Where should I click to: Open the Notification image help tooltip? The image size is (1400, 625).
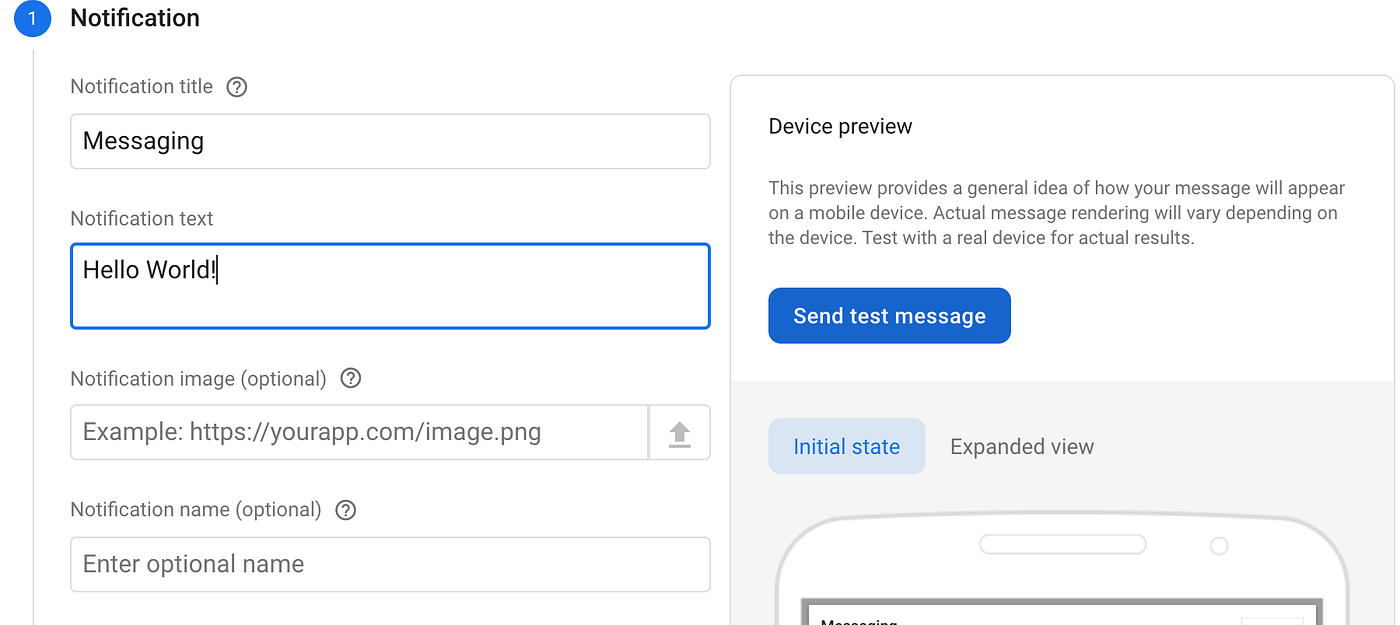click(350, 378)
